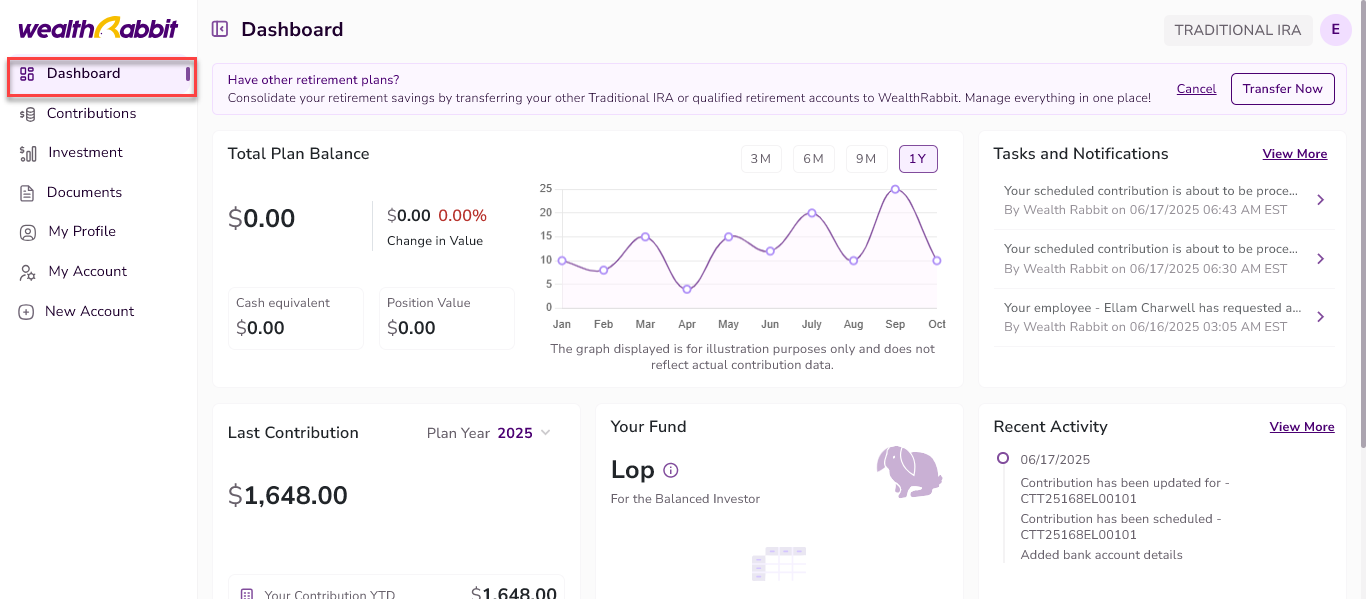Viewport: 1366px width, 599px height.
Task: Open the user avatar E menu
Action: click(x=1335, y=30)
